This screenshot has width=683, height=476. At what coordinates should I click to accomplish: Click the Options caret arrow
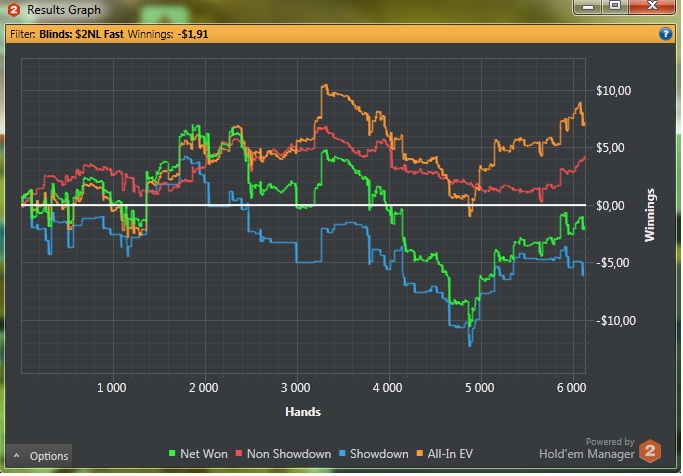(17, 456)
